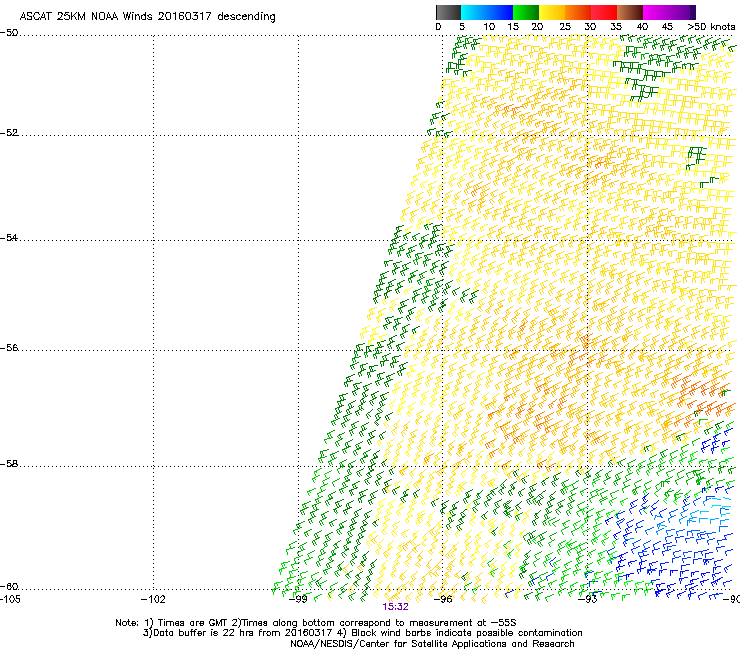This screenshot has width=740, height=650.
Task: Click the -60 latitude axis label
Action: [x=9, y=587]
